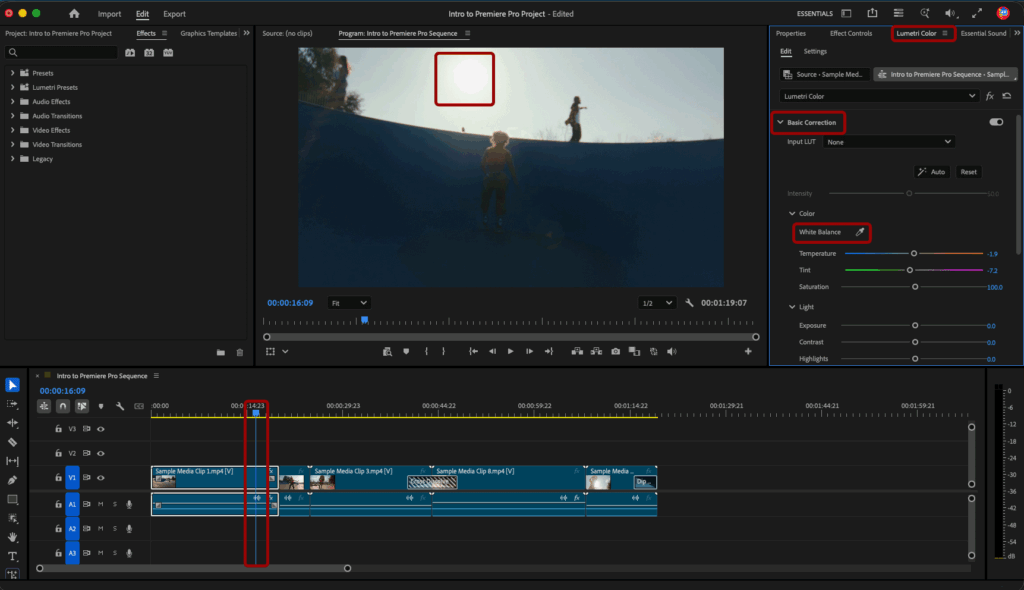The width and height of the screenshot is (1024, 590).
Task: Open the Lumetri Color effect dropdown
Action: (x=879, y=96)
